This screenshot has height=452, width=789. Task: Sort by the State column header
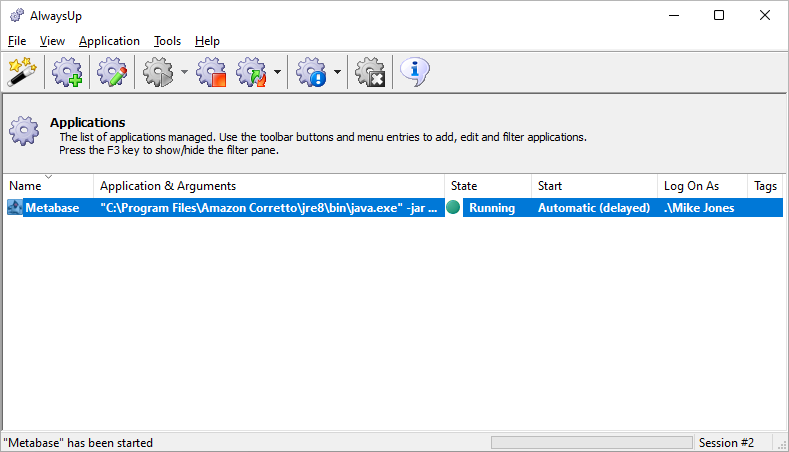tap(488, 186)
